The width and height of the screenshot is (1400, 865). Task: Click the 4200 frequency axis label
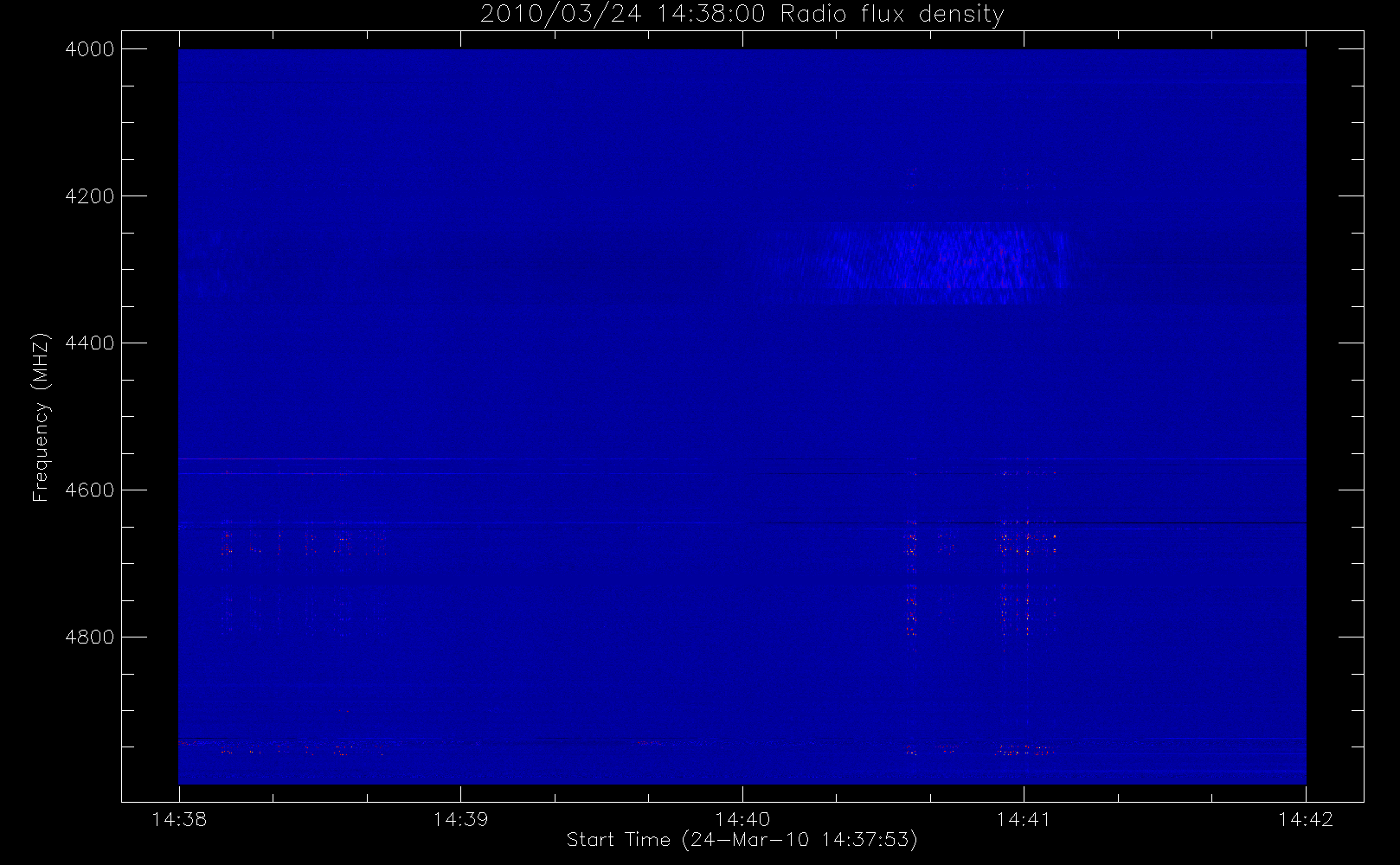[x=90, y=196]
